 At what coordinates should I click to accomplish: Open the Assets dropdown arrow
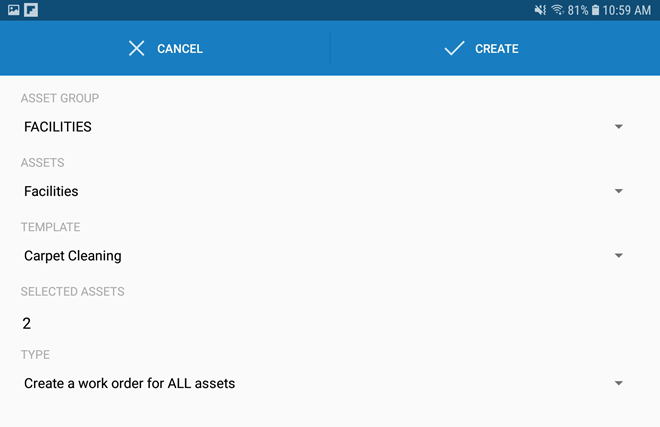(619, 191)
